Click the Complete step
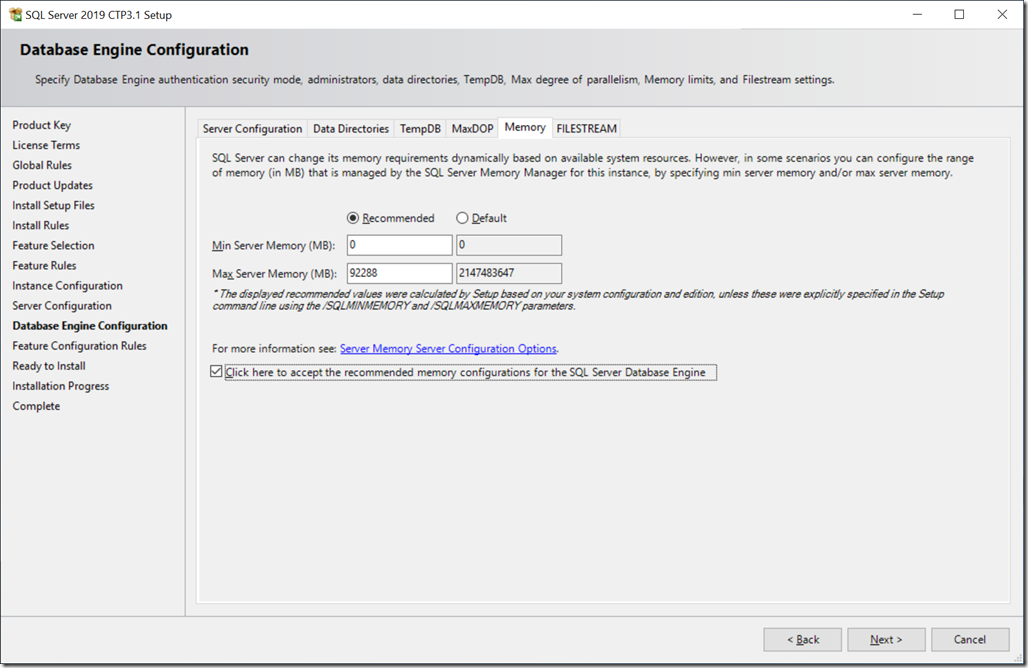 (36, 406)
